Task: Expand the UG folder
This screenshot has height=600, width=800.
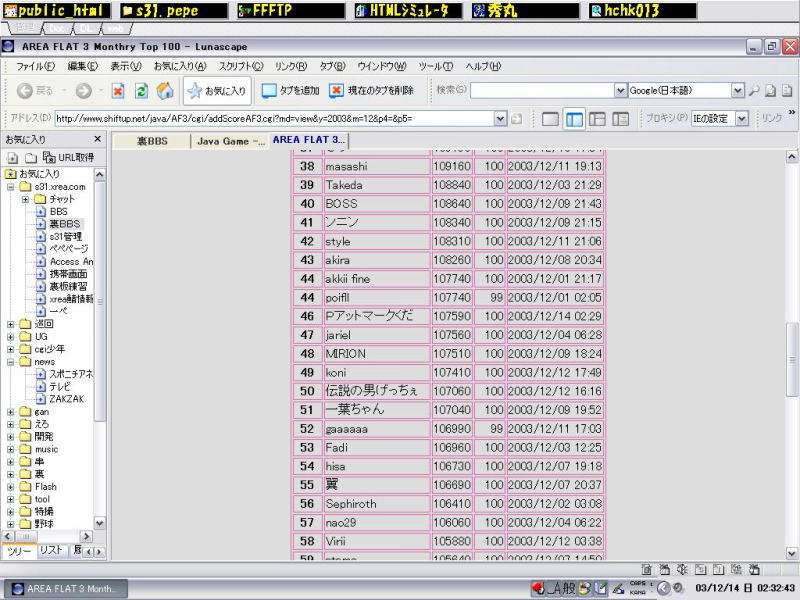Action: (10, 336)
